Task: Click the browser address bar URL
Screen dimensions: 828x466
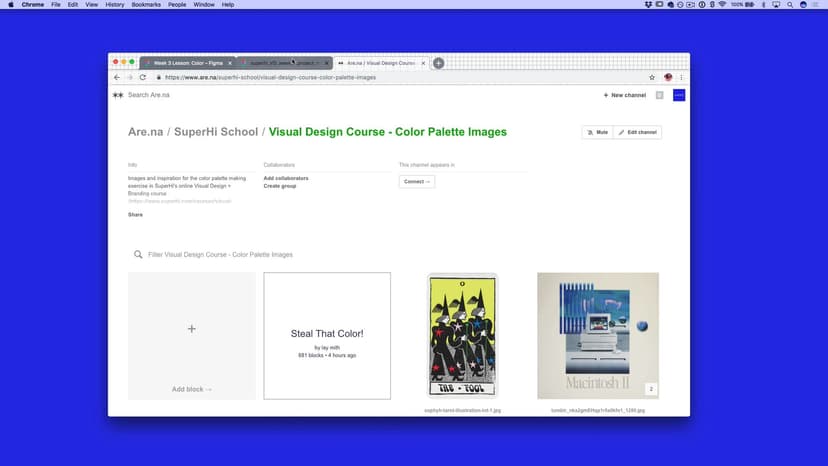Action: click(270, 77)
